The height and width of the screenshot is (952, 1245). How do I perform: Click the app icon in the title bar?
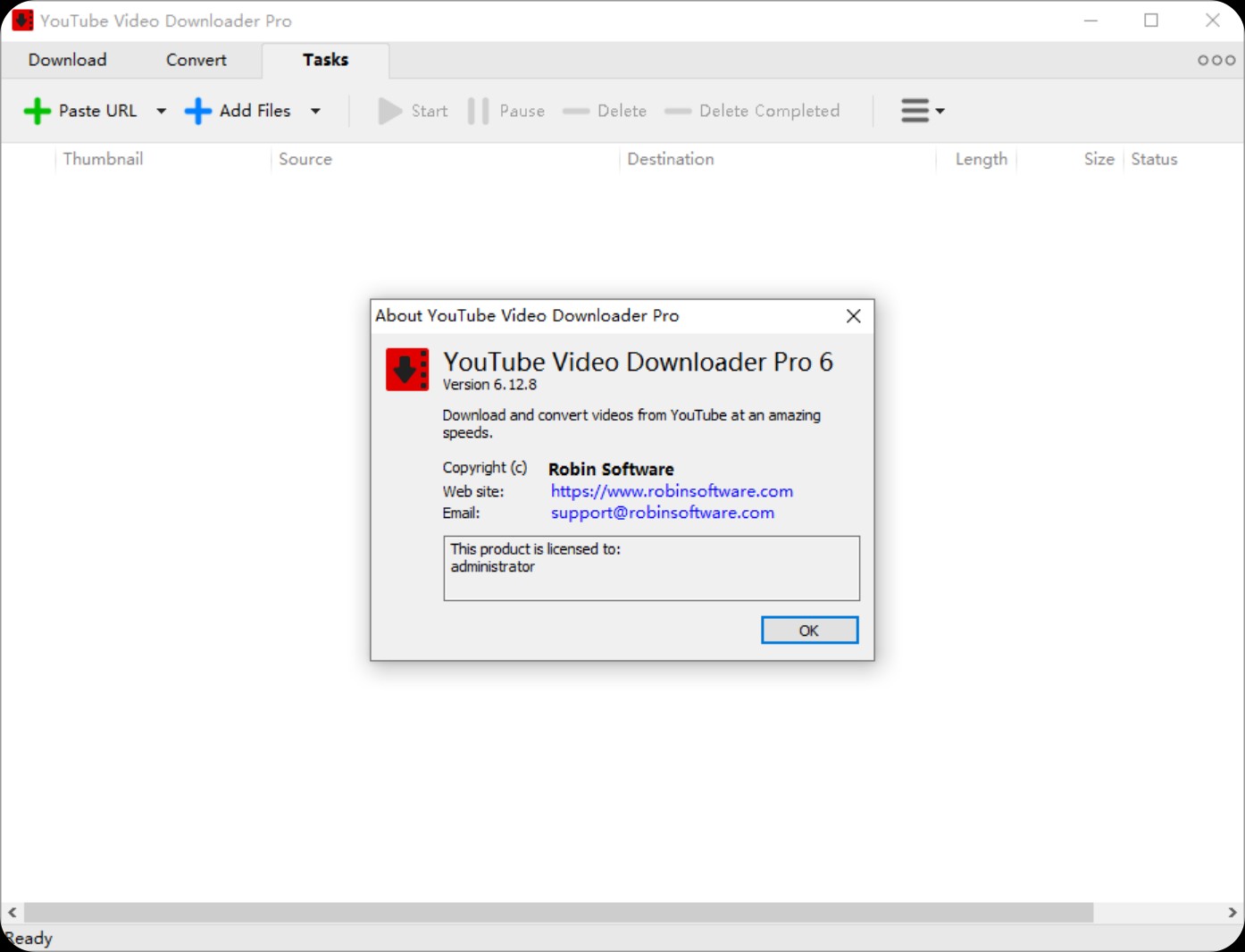click(x=22, y=21)
